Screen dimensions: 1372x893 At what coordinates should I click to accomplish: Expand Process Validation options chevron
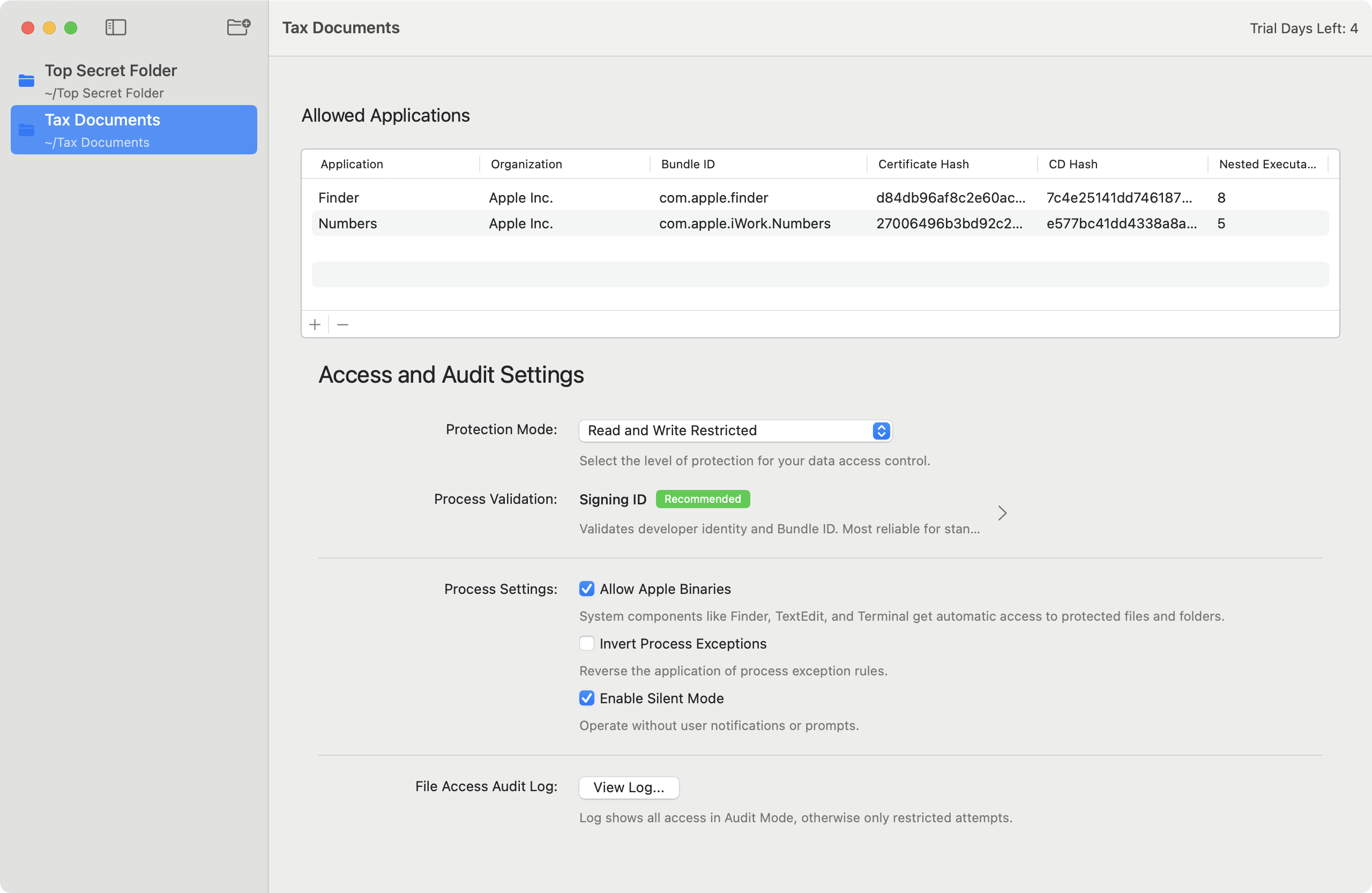coord(1003,513)
